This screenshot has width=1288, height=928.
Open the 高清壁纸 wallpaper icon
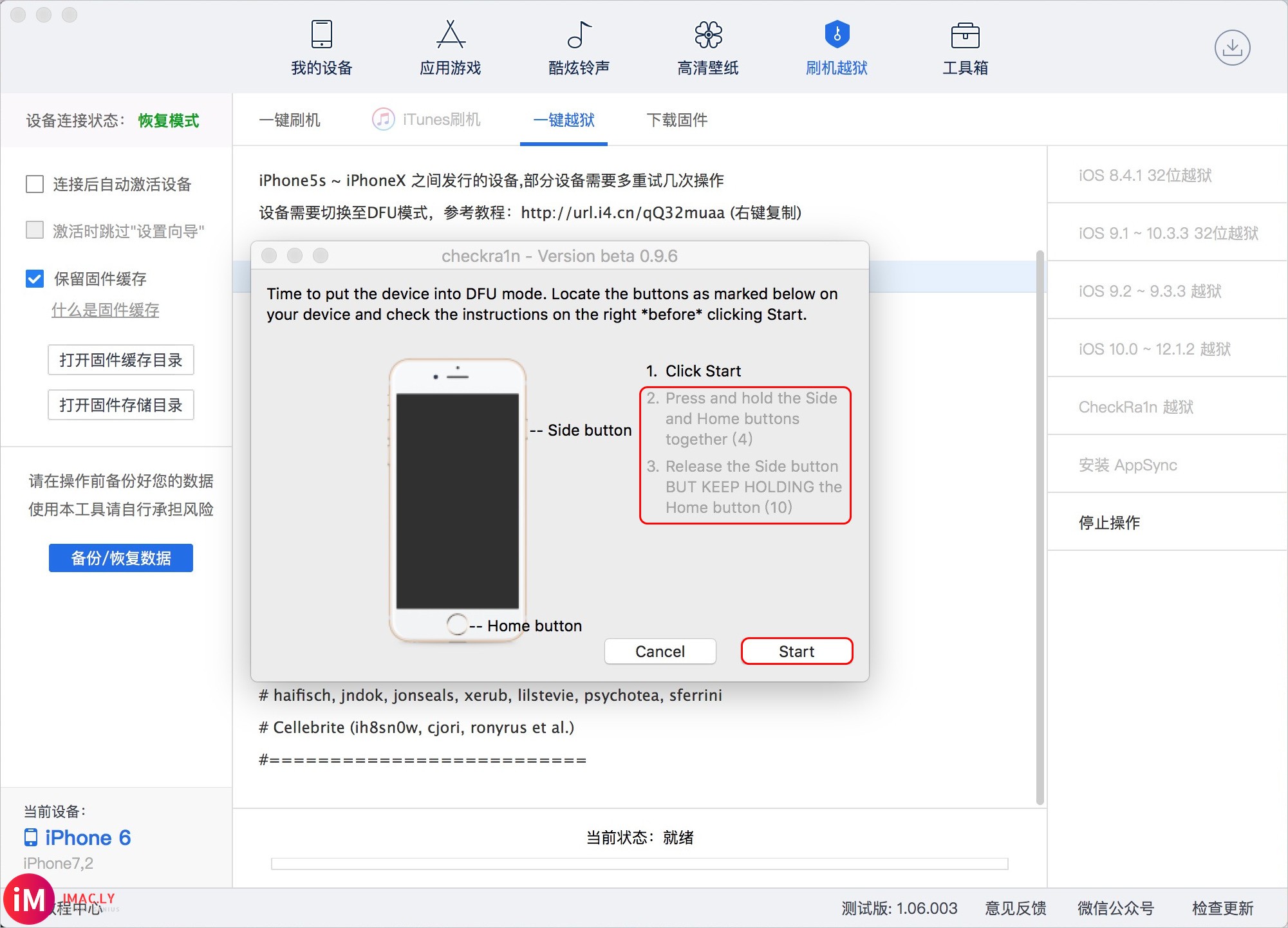tap(708, 35)
